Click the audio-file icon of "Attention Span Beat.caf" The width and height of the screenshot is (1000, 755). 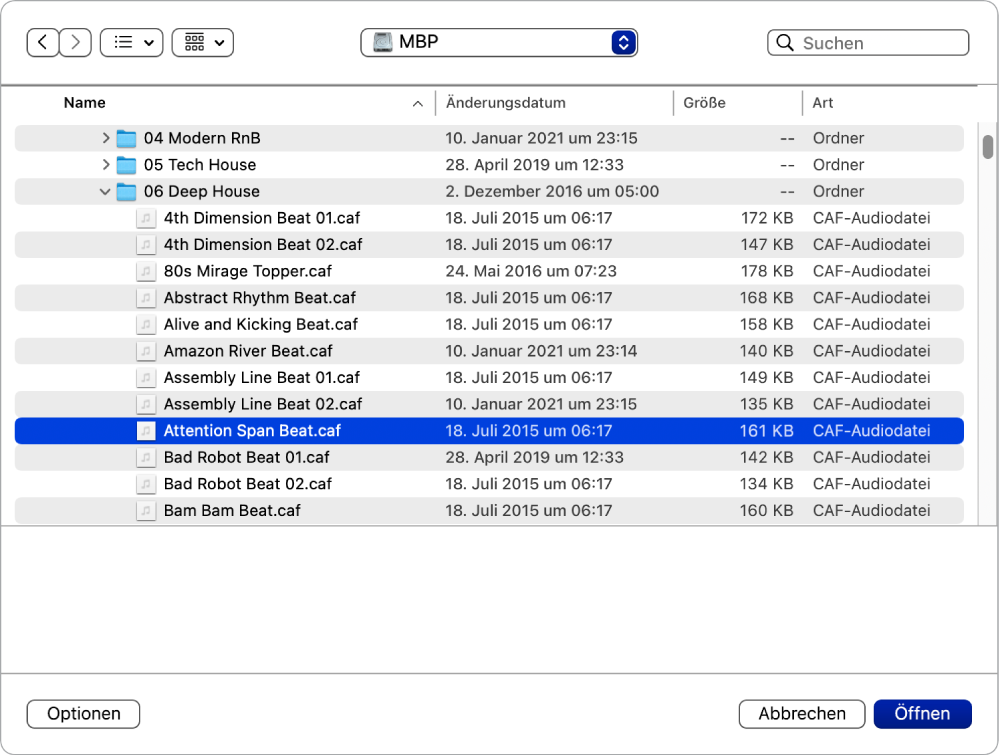point(146,431)
